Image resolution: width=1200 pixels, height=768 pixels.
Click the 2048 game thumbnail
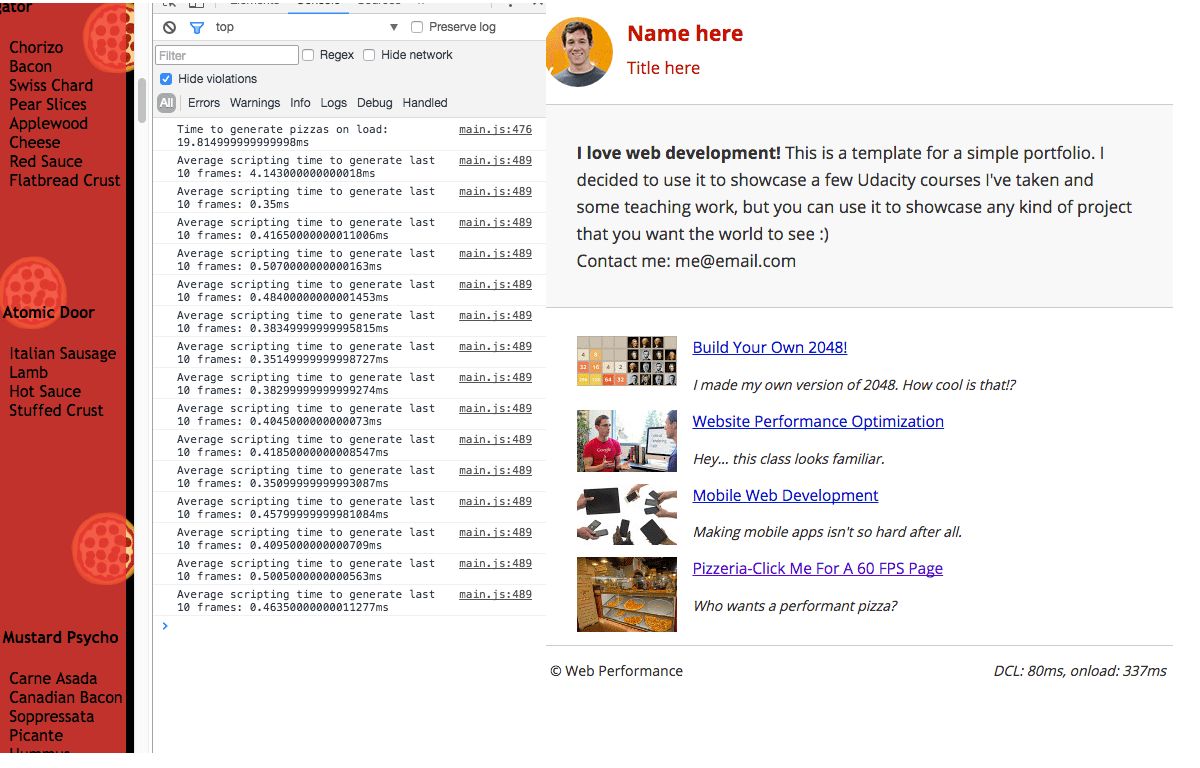627,361
